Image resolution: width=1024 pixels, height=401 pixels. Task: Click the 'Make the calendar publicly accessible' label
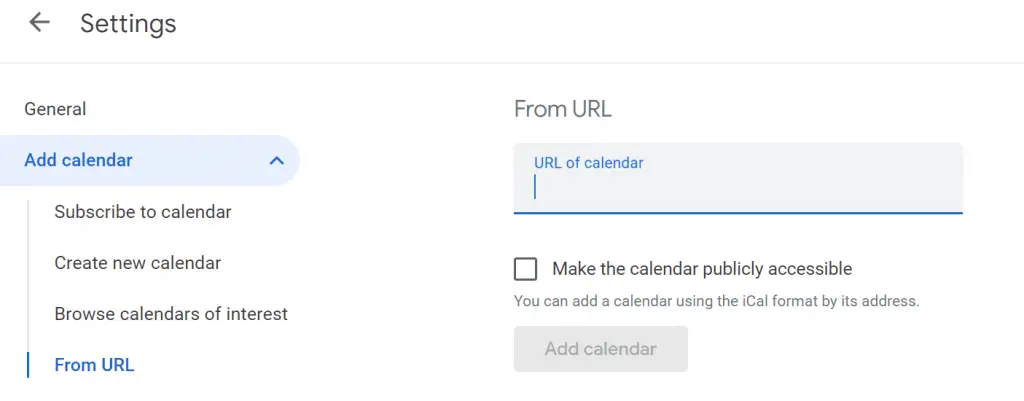click(701, 269)
